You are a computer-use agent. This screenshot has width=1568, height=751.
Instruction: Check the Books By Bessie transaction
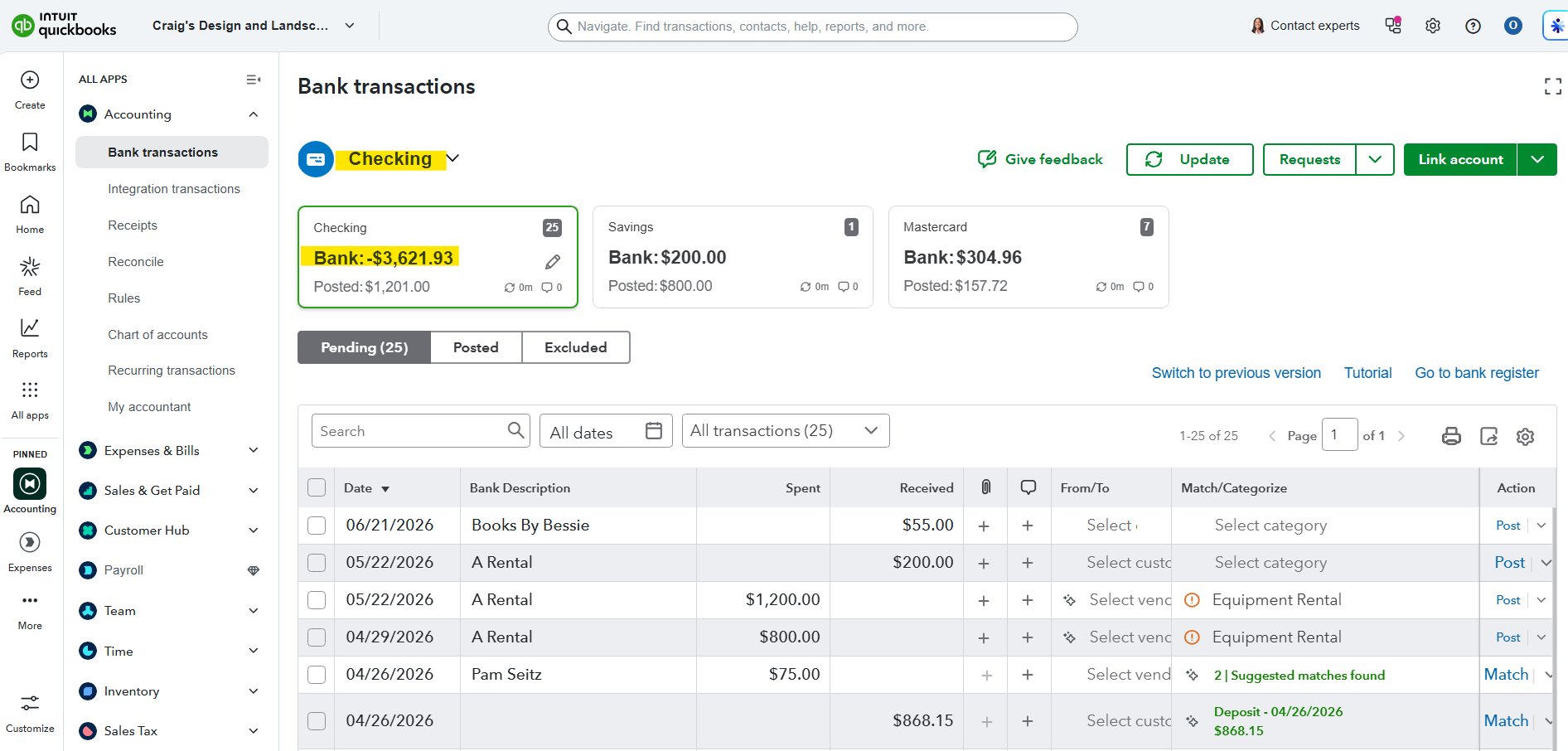click(317, 526)
